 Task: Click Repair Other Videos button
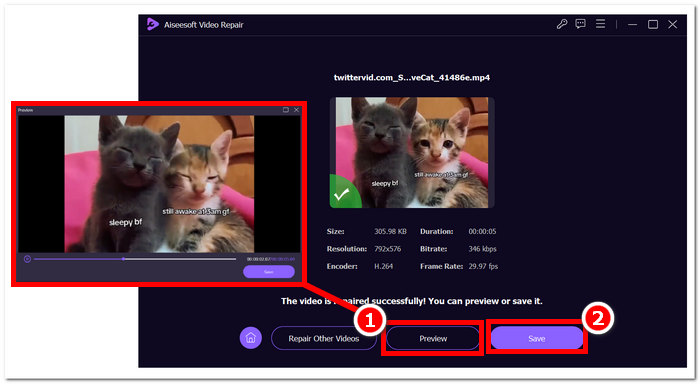[x=324, y=338]
